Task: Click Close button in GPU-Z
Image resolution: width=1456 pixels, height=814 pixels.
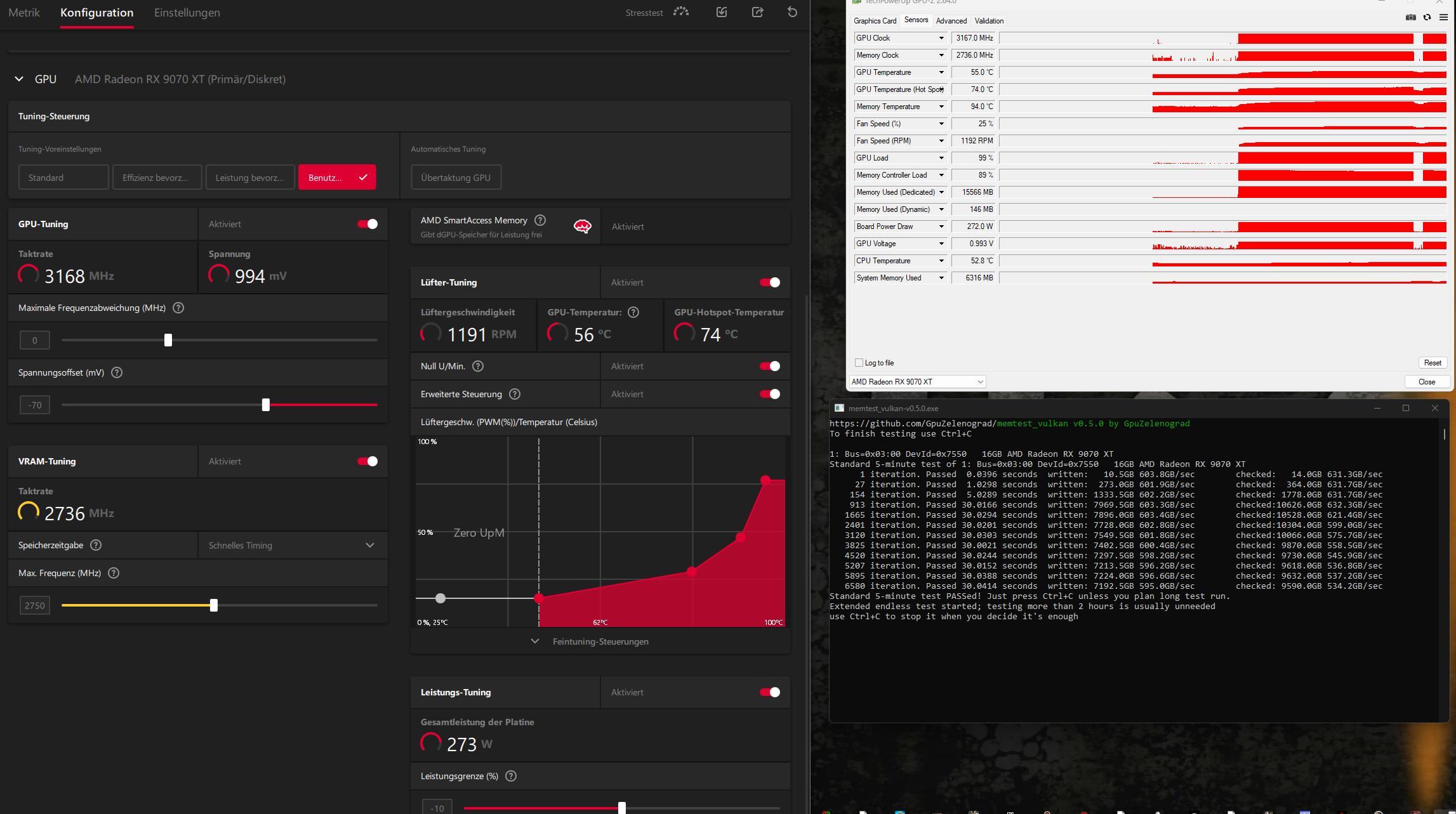Action: click(1427, 381)
